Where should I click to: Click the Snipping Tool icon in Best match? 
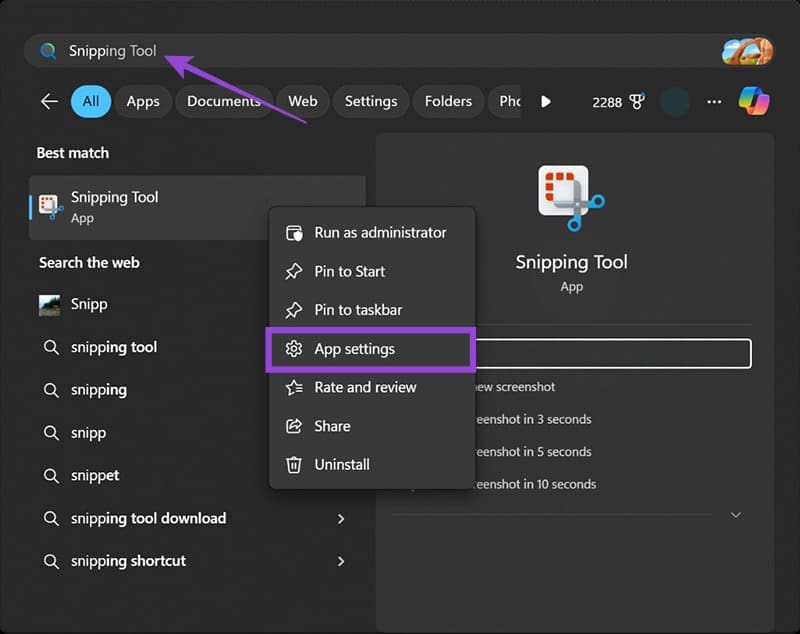point(51,207)
